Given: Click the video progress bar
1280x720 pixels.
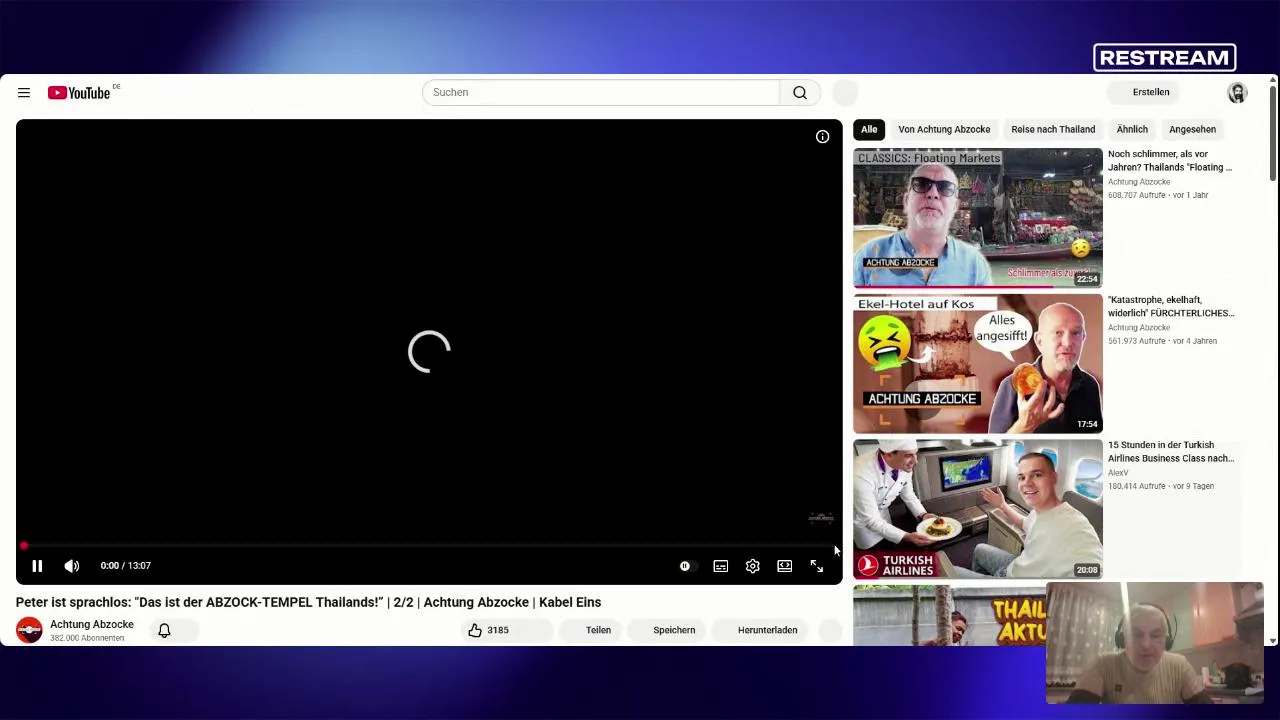Looking at the screenshot, I should click(x=429, y=546).
